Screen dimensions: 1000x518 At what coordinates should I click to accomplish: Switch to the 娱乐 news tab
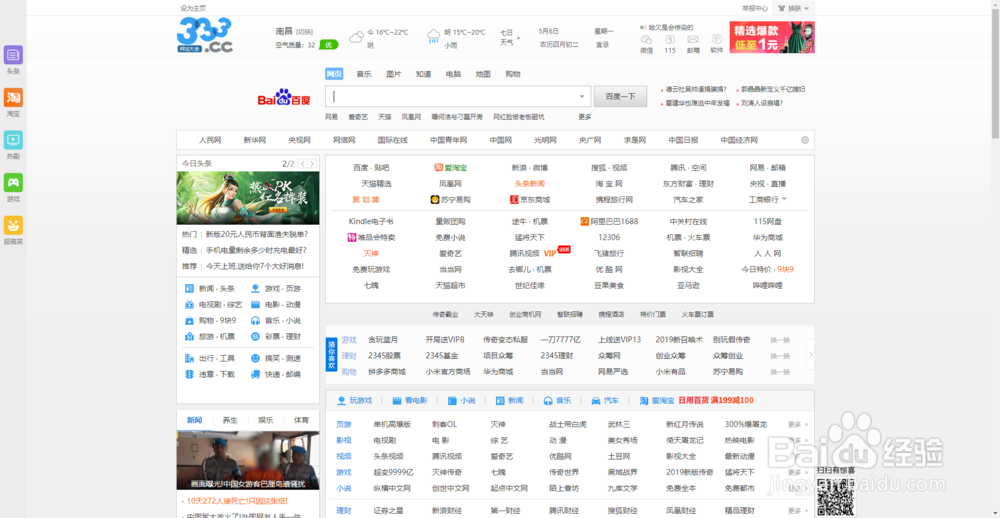pos(265,420)
